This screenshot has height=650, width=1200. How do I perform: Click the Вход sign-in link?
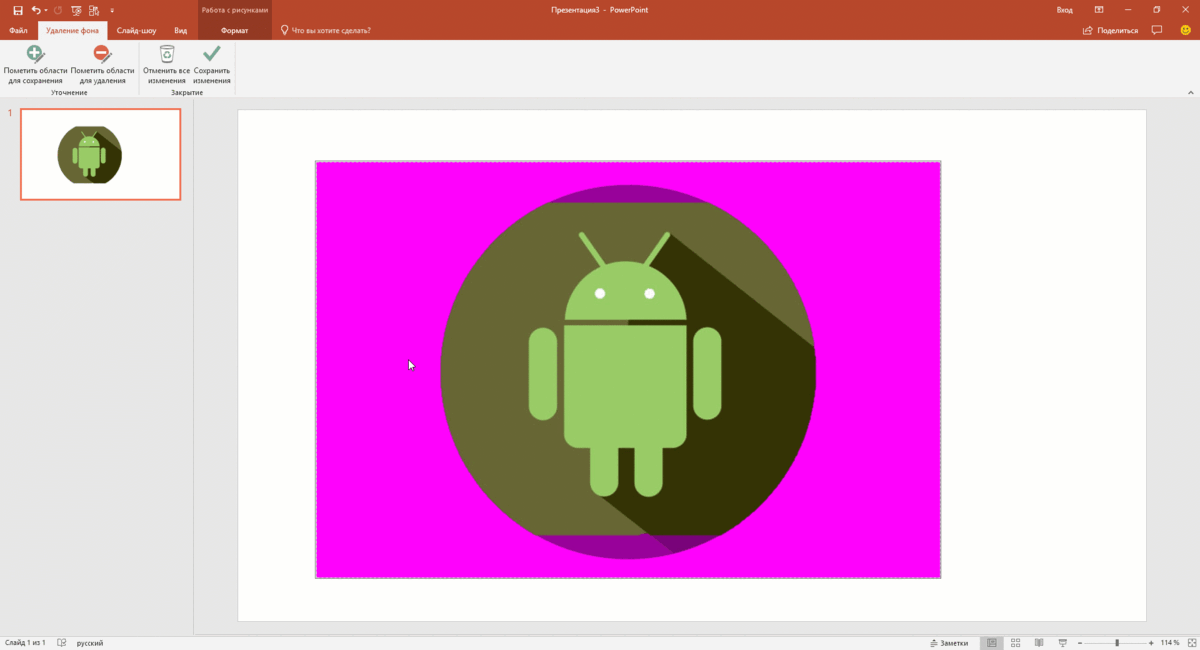[x=1065, y=10]
